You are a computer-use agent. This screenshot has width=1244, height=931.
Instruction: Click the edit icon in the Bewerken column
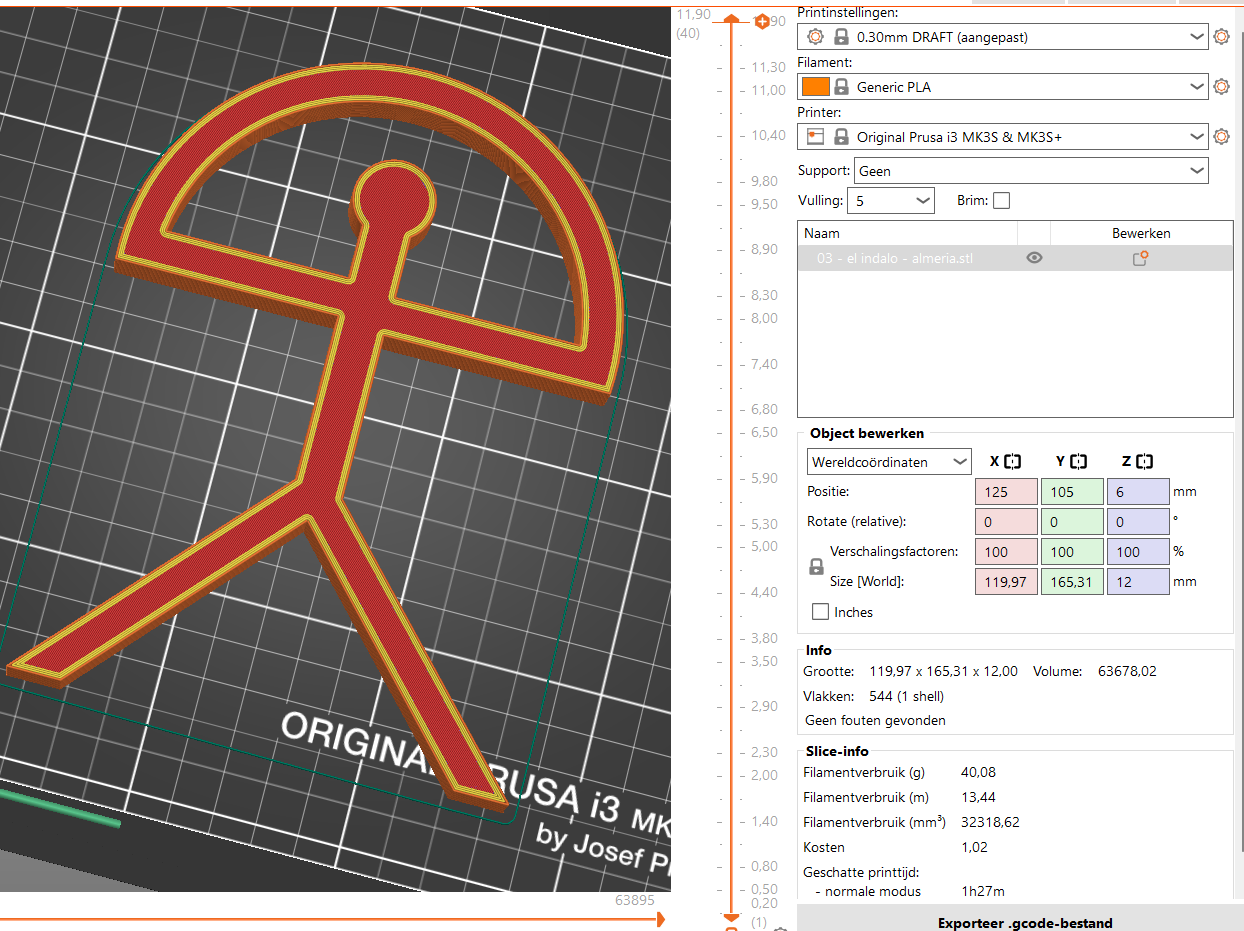coord(1140,258)
